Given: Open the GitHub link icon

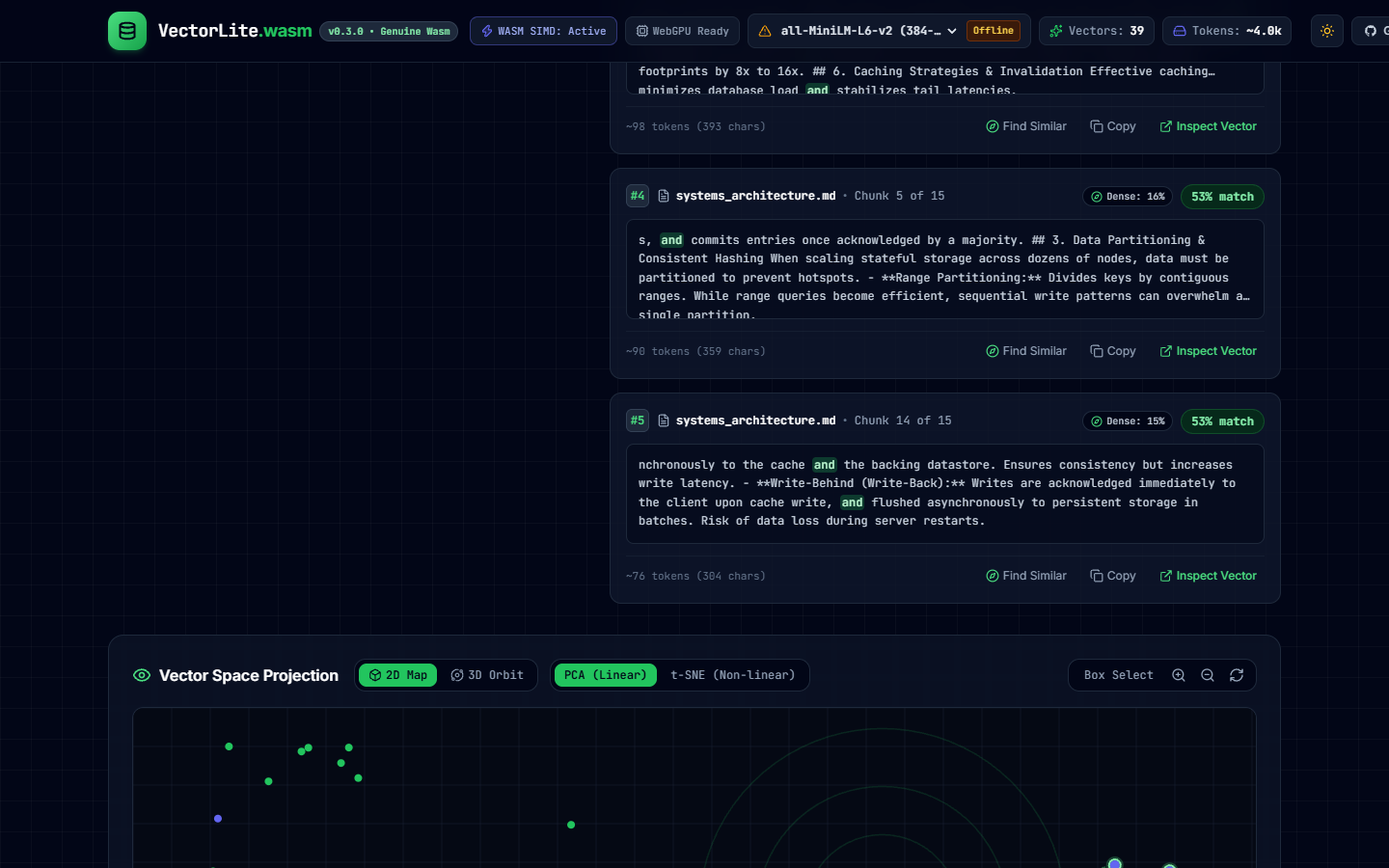Looking at the screenshot, I should tap(1371, 31).
